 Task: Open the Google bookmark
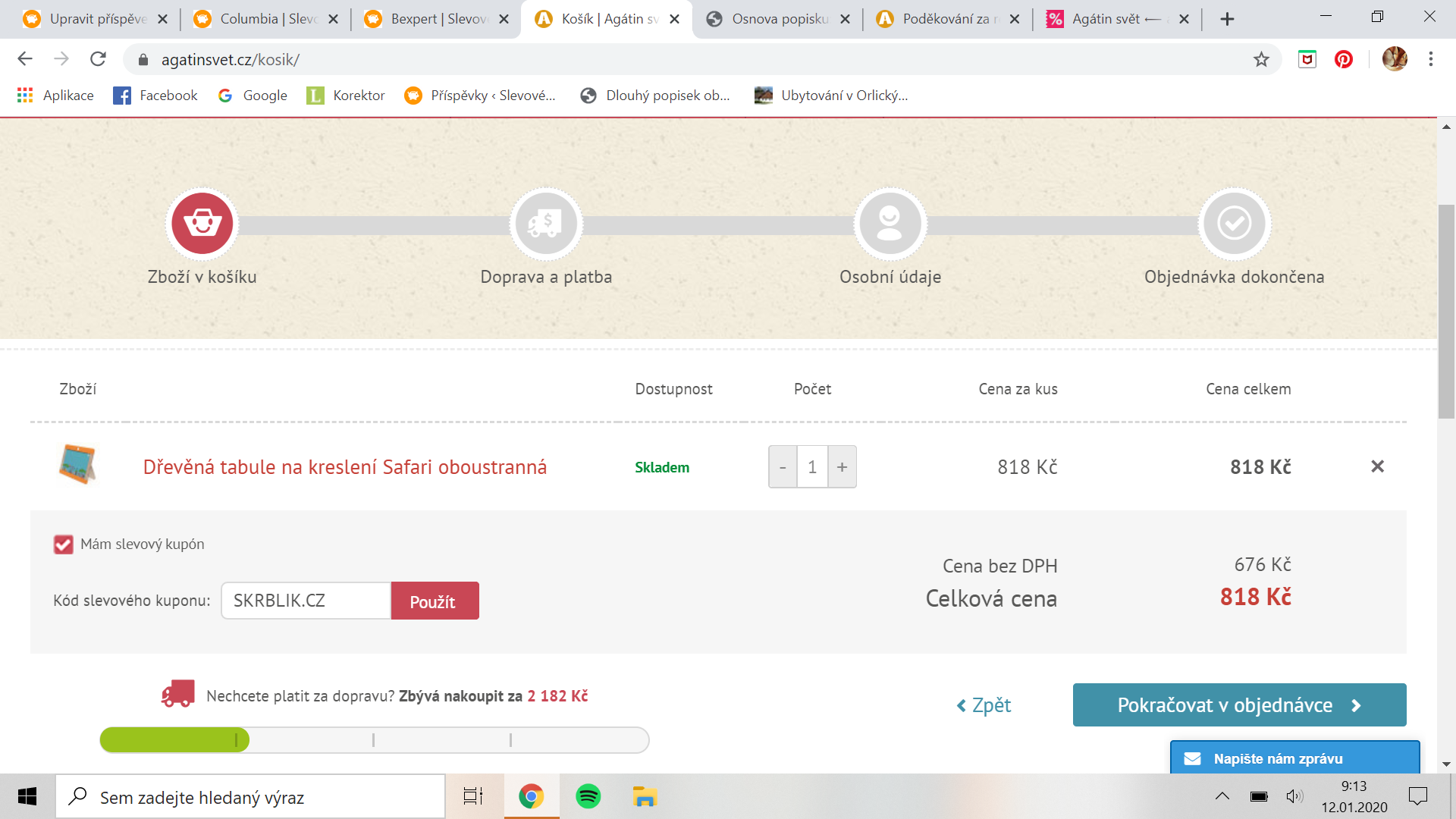tap(253, 96)
